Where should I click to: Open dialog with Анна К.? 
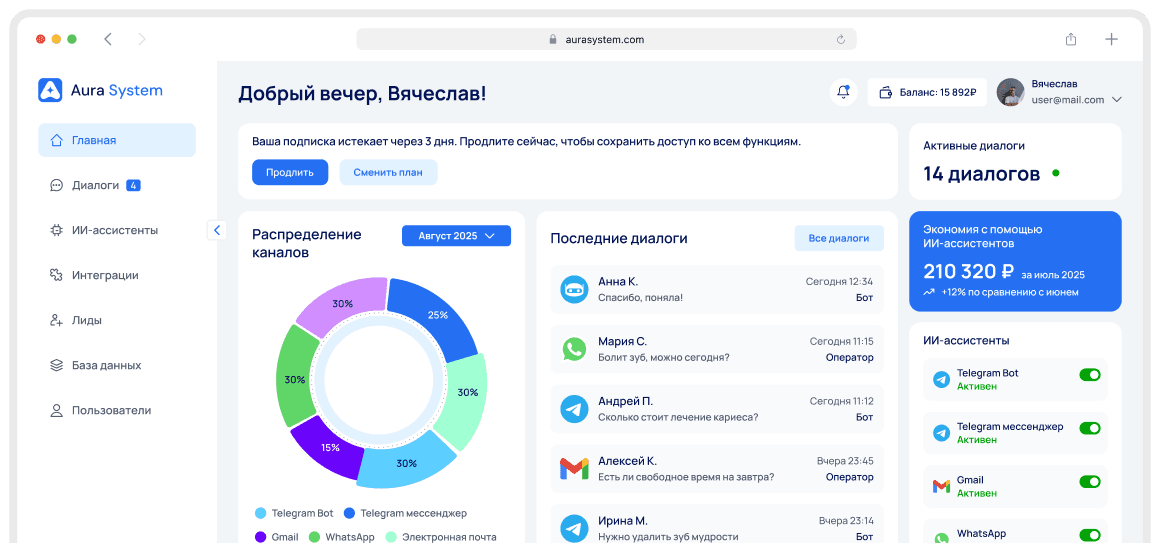[717, 290]
